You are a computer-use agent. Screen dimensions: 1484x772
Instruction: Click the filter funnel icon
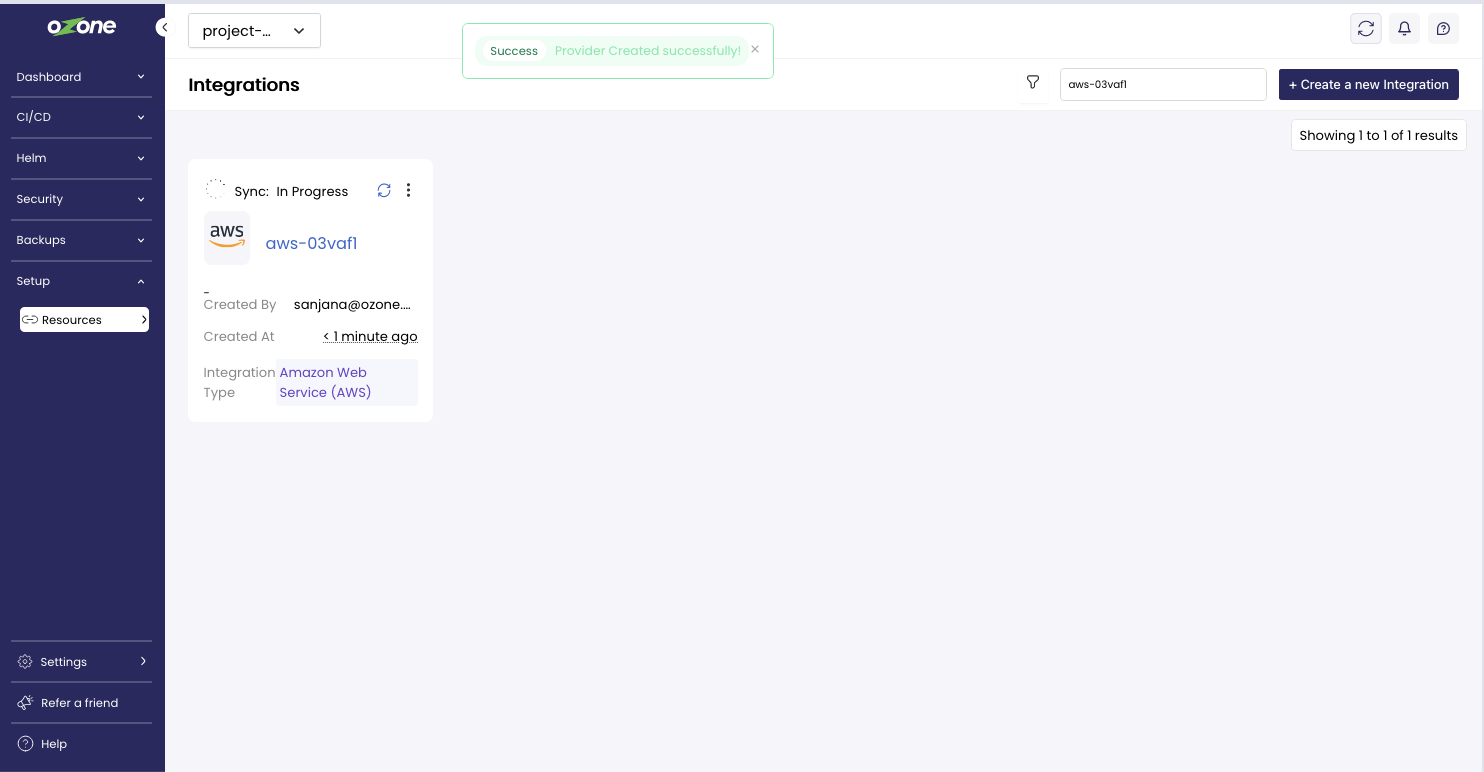click(1033, 83)
